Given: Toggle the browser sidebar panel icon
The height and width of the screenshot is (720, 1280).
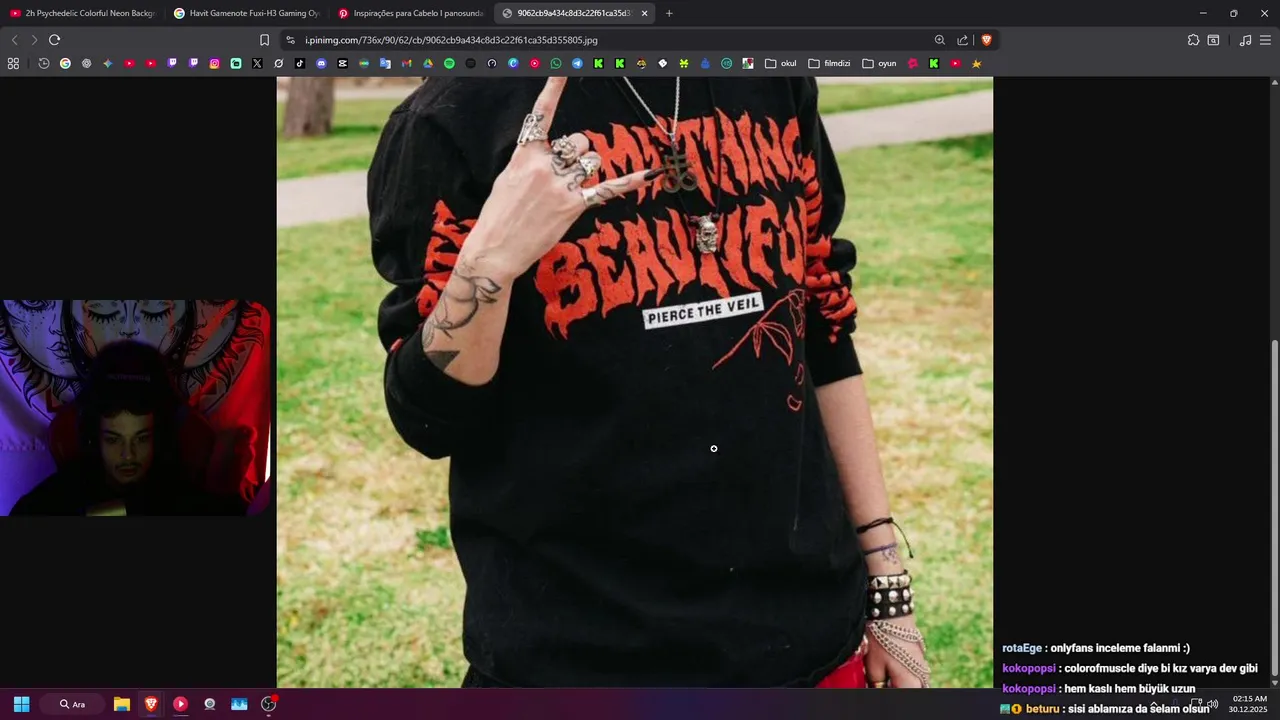Looking at the screenshot, I should click(1213, 40).
